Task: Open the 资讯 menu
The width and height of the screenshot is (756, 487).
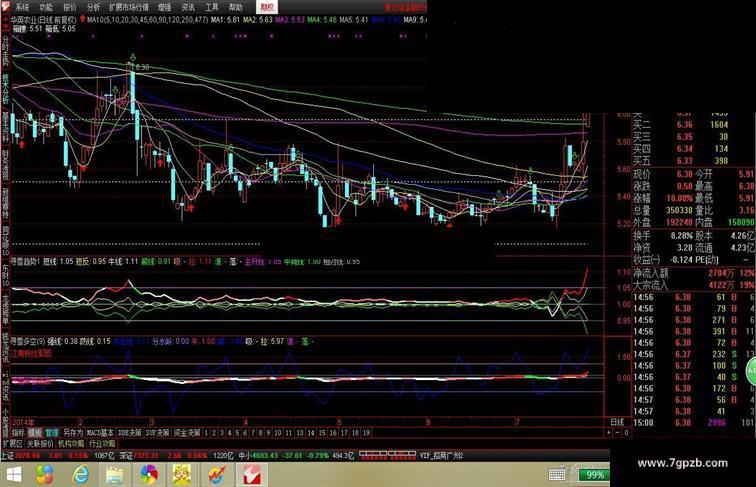Action: 188,7
